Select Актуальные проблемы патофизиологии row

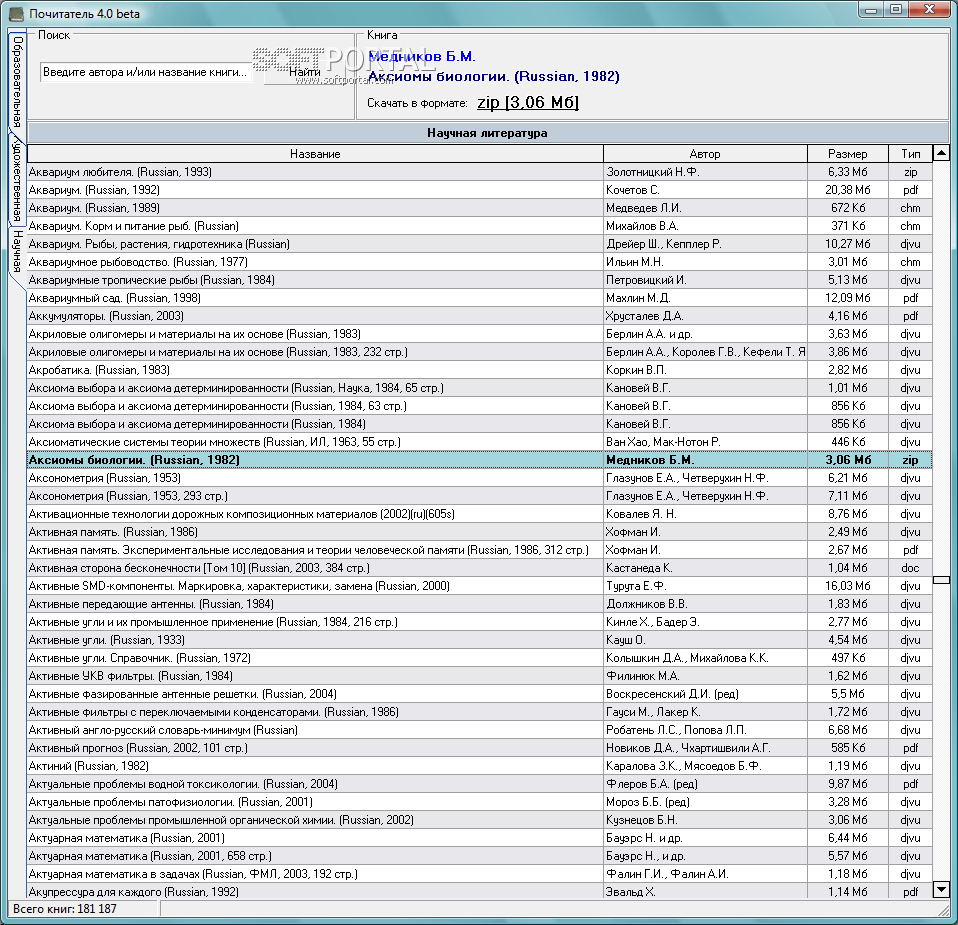tap(480, 803)
